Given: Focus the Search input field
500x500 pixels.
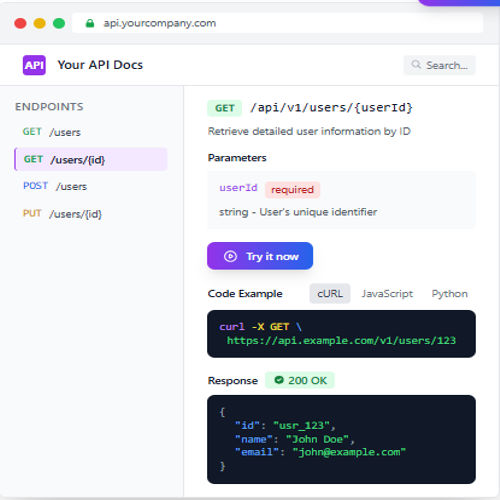Looking at the screenshot, I should tap(439, 65).
